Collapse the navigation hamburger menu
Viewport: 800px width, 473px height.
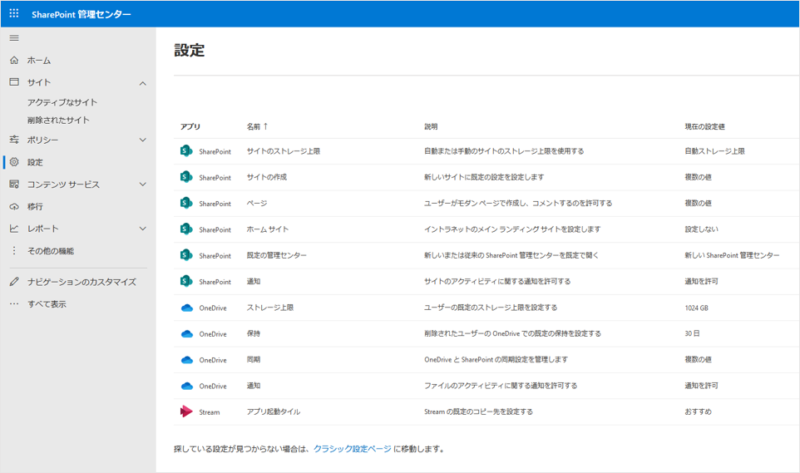14,38
